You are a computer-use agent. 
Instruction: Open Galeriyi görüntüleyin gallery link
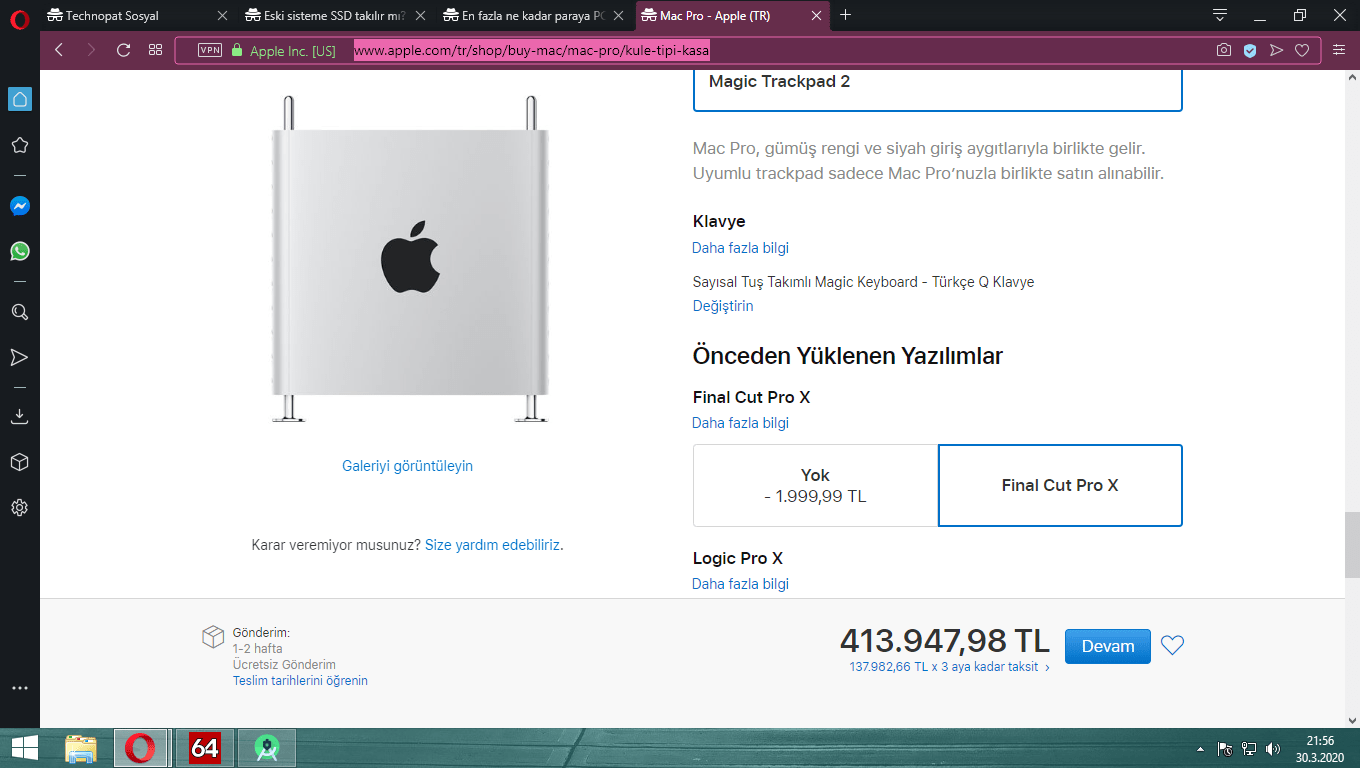(x=407, y=466)
